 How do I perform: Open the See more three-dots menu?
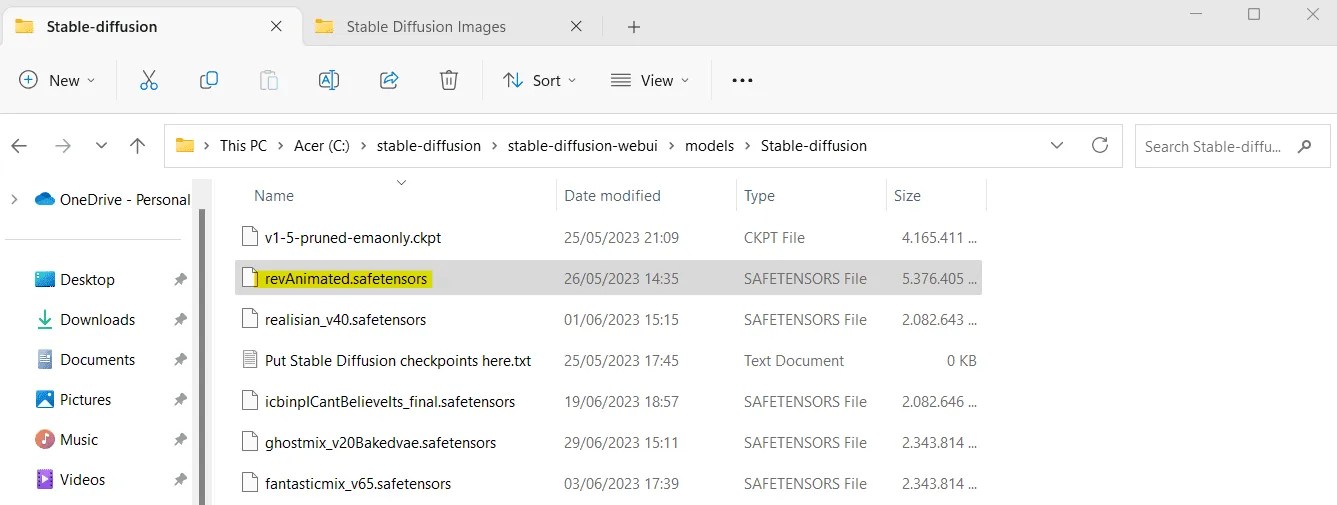point(742,80)
